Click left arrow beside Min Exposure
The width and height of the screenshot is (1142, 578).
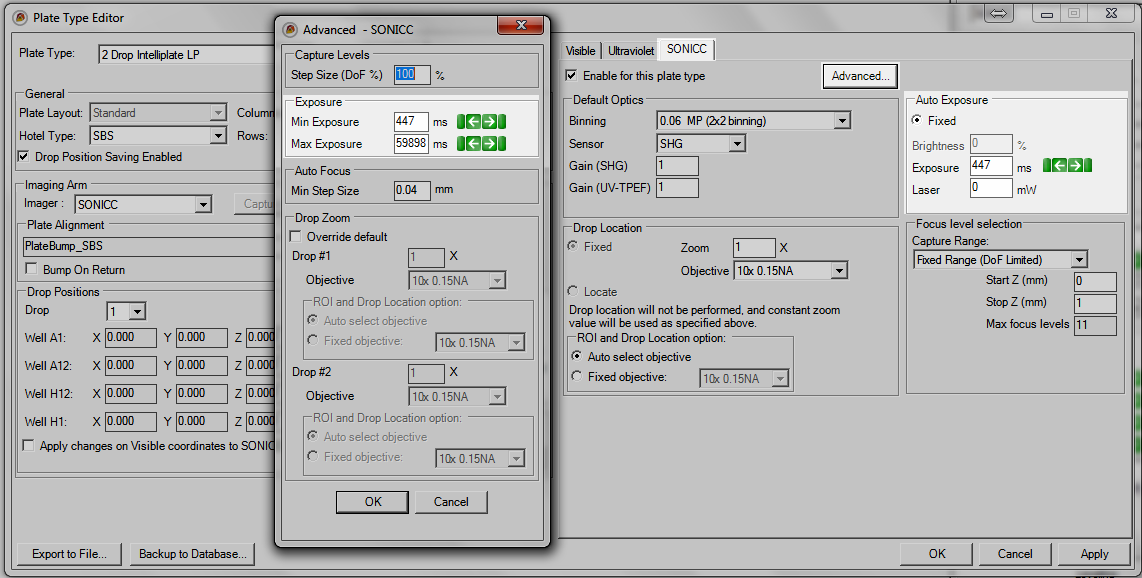coord(474,122)
